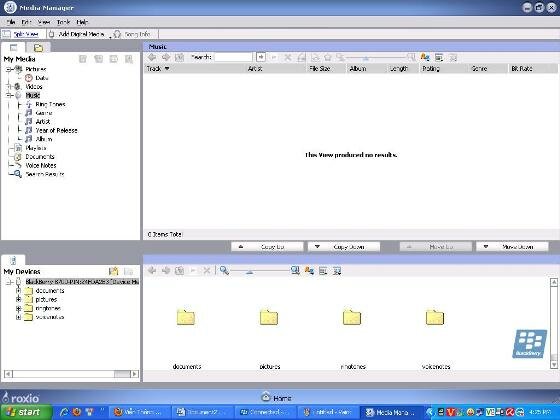This screenshot has height=420, width=560.
Task: Expand the ringtones folder in device tree
Action: (19, 308)
